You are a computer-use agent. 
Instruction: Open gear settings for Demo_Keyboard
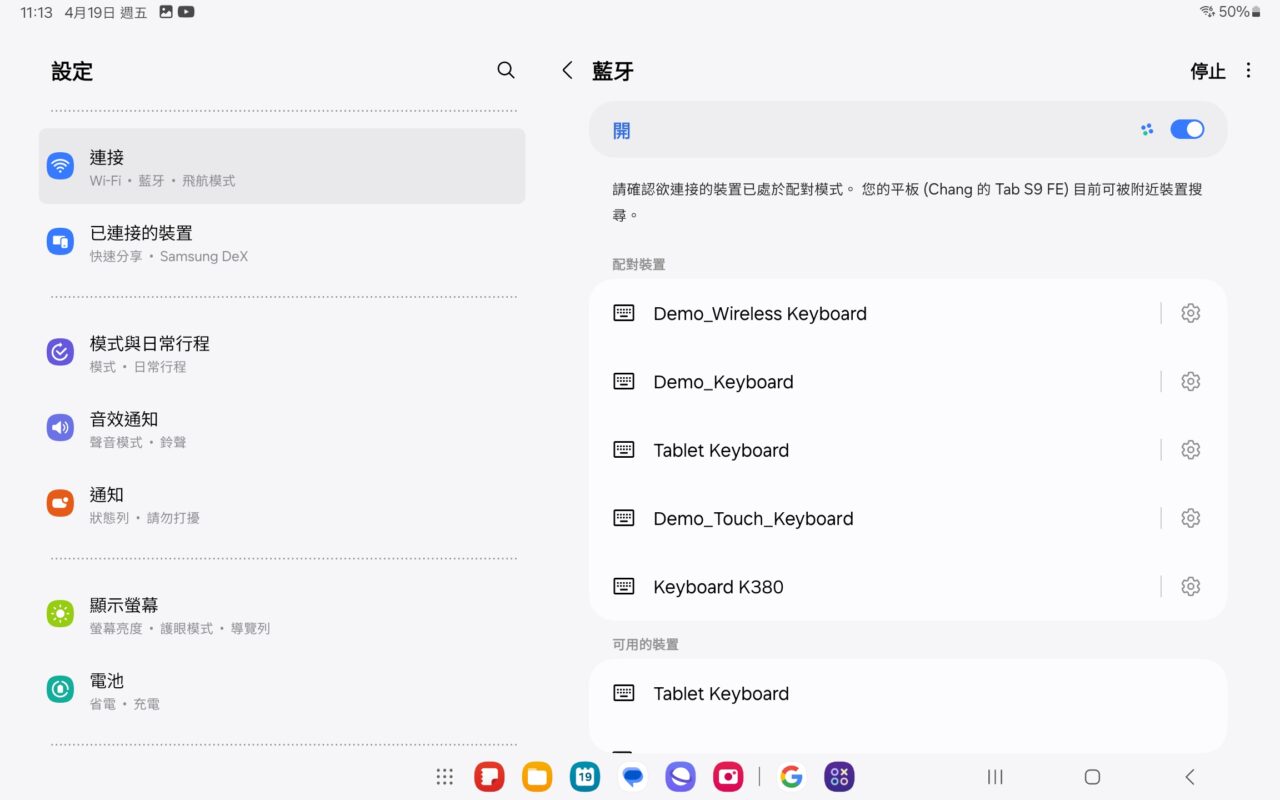pyautogui.click(x=1190, y=381)
